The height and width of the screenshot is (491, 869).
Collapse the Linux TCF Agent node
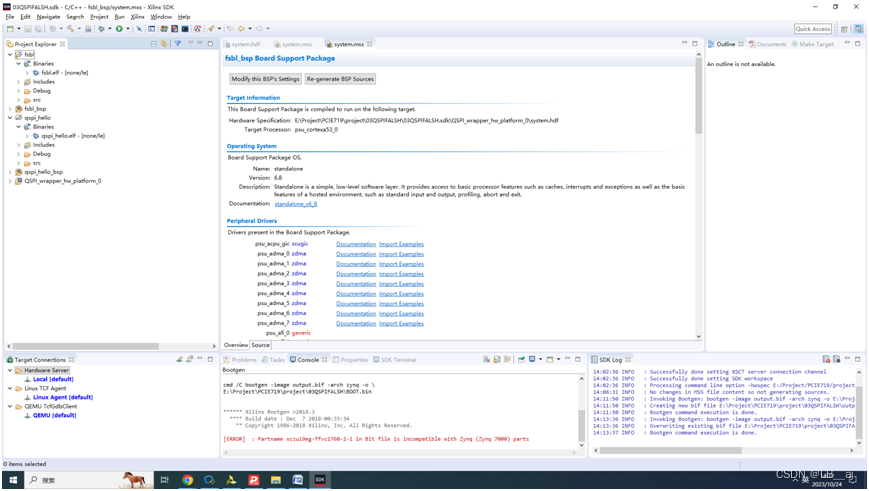[x=10, y=388]
